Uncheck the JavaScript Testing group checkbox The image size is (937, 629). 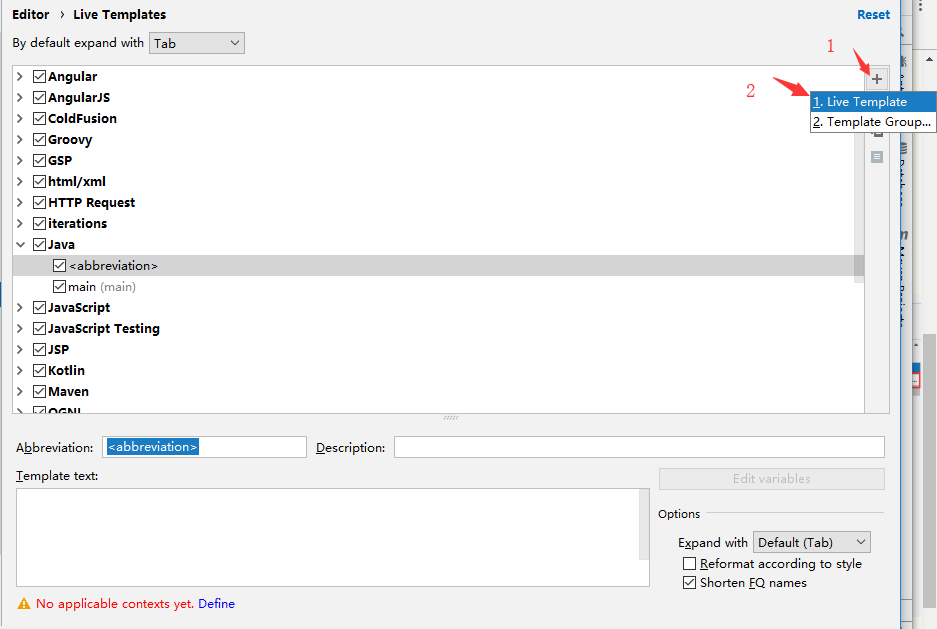pyautogui.click(x=39, y=329)
